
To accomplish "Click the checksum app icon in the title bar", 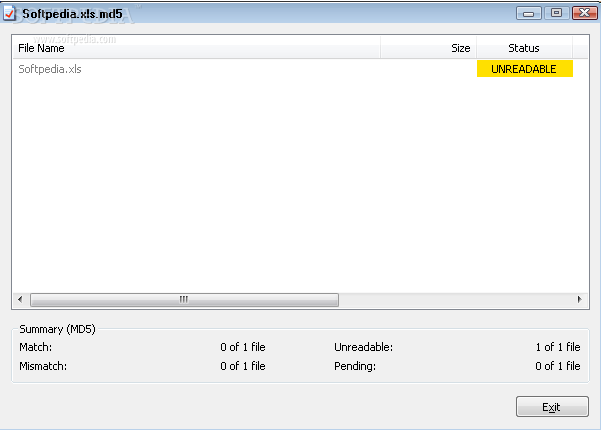I will (x=9, y=14).
